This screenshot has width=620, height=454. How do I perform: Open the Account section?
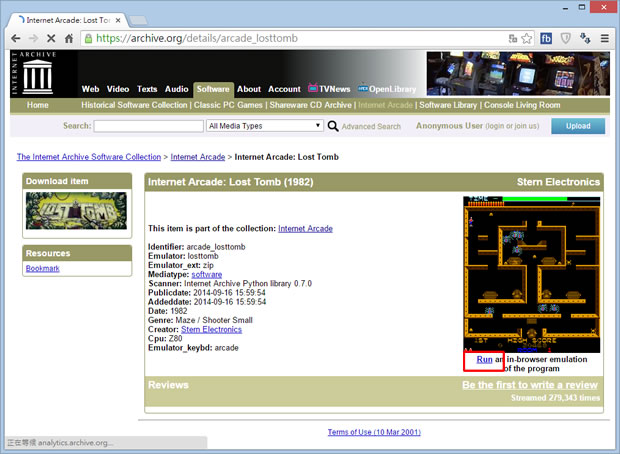(x=284, y=89)
